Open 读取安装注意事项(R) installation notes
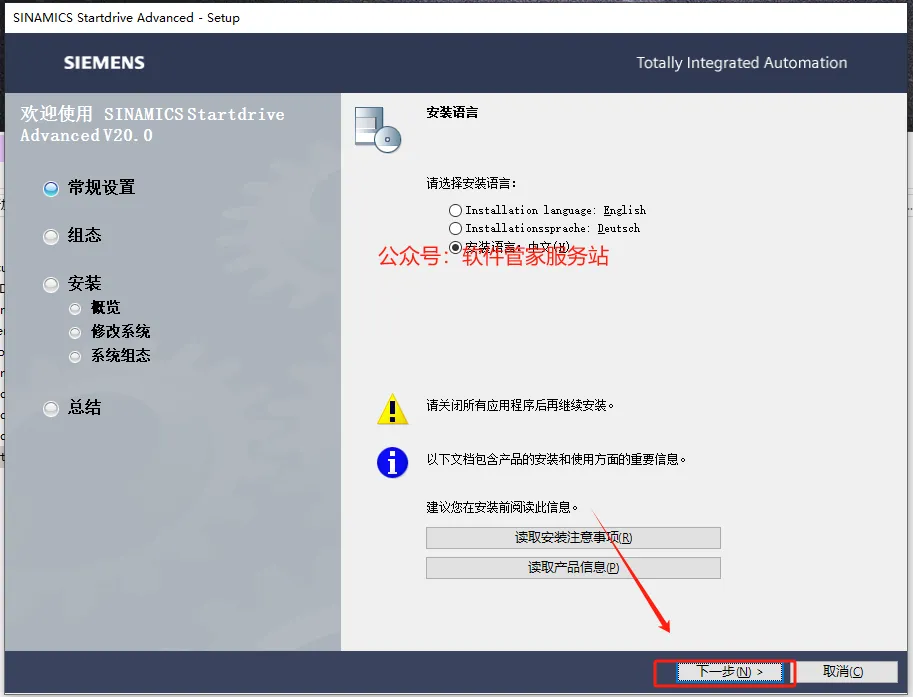Viewport: 913px width, 697px height. tap(573, 537)
